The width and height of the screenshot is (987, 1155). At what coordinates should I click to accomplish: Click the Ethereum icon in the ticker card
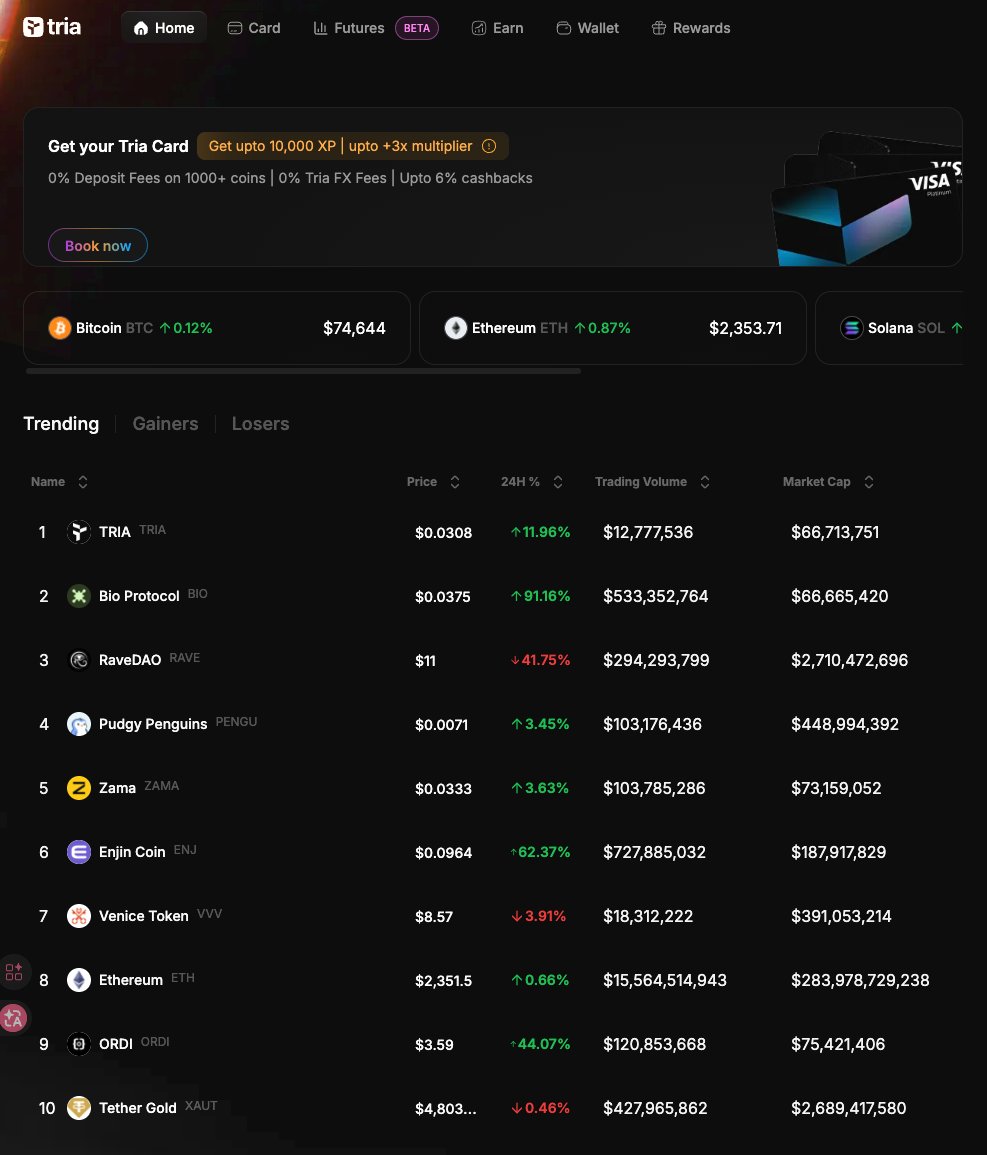(x=456, y=328)
